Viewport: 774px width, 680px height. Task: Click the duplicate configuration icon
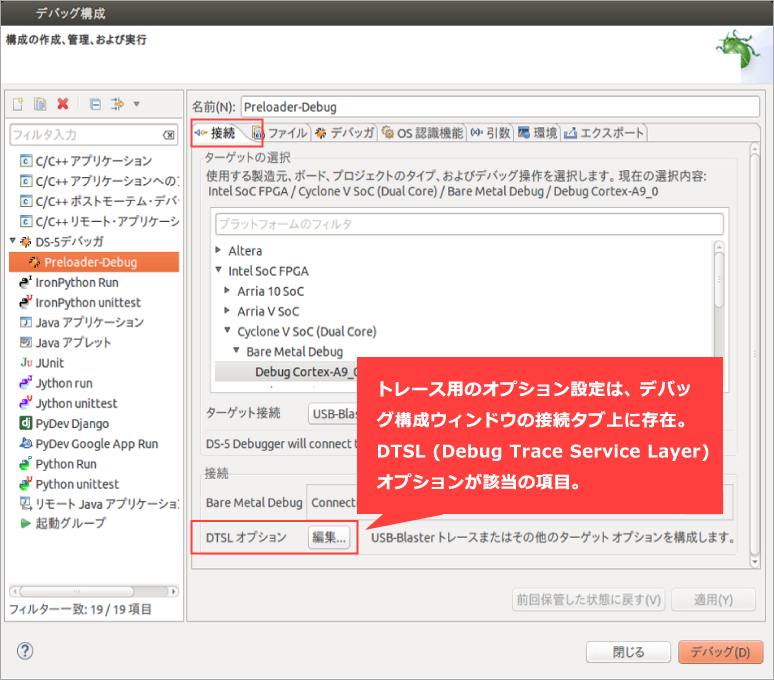coord(40,104)
